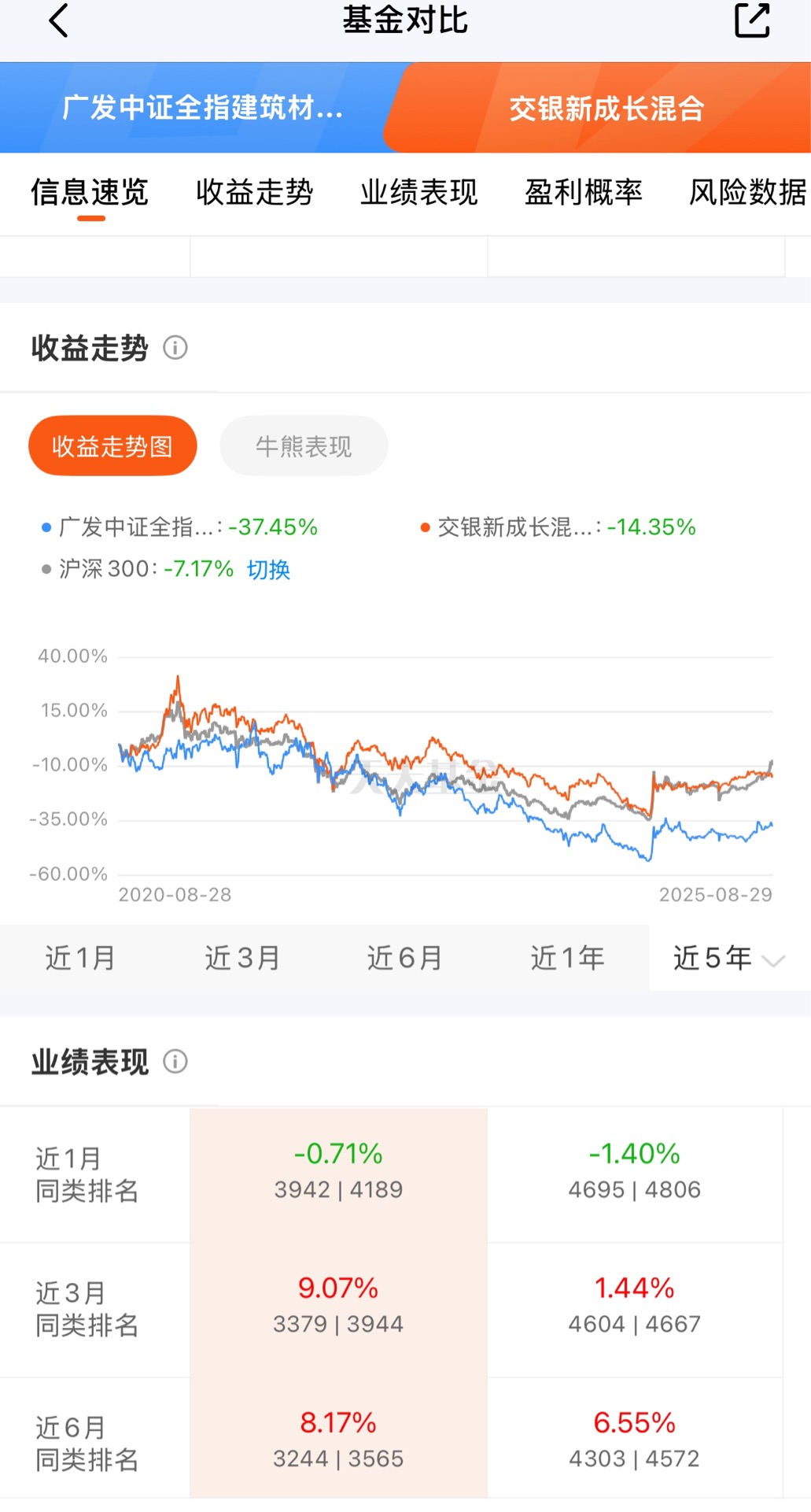Tap the info icon beside 业绩表现
The height and width of the screenshot is (1512, 811).
coord(175,1061)
